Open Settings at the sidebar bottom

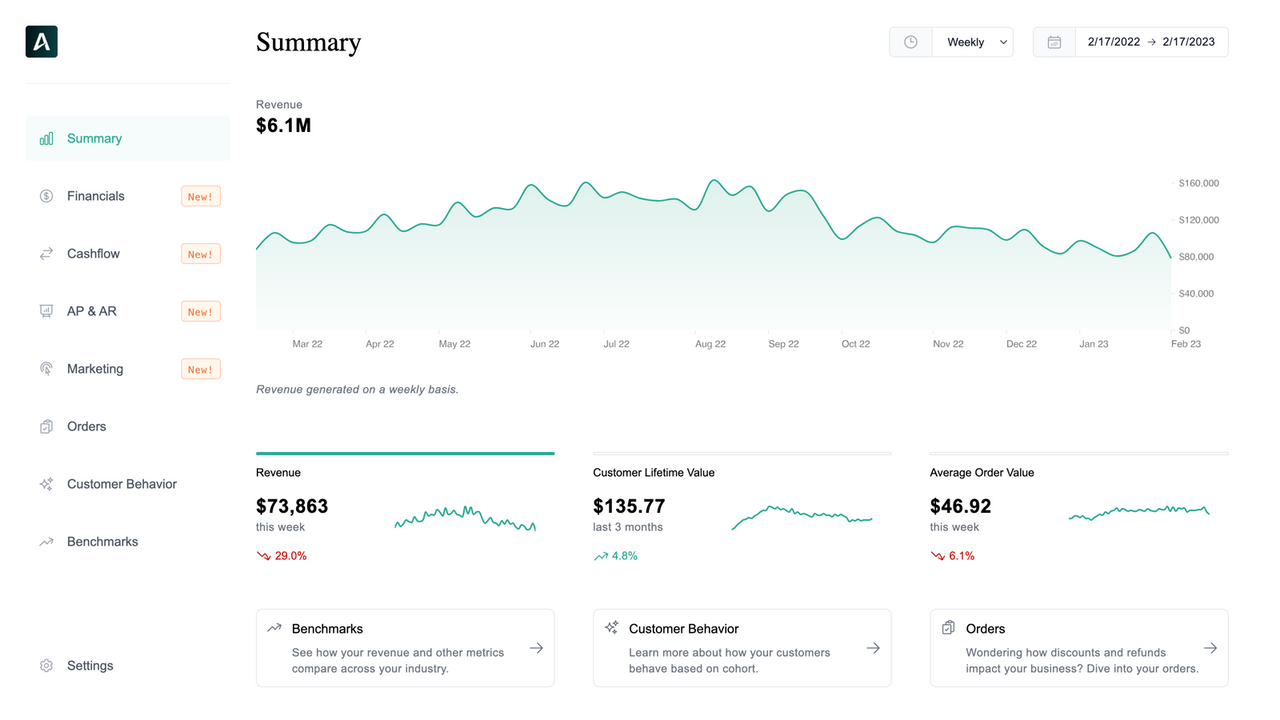128,666
